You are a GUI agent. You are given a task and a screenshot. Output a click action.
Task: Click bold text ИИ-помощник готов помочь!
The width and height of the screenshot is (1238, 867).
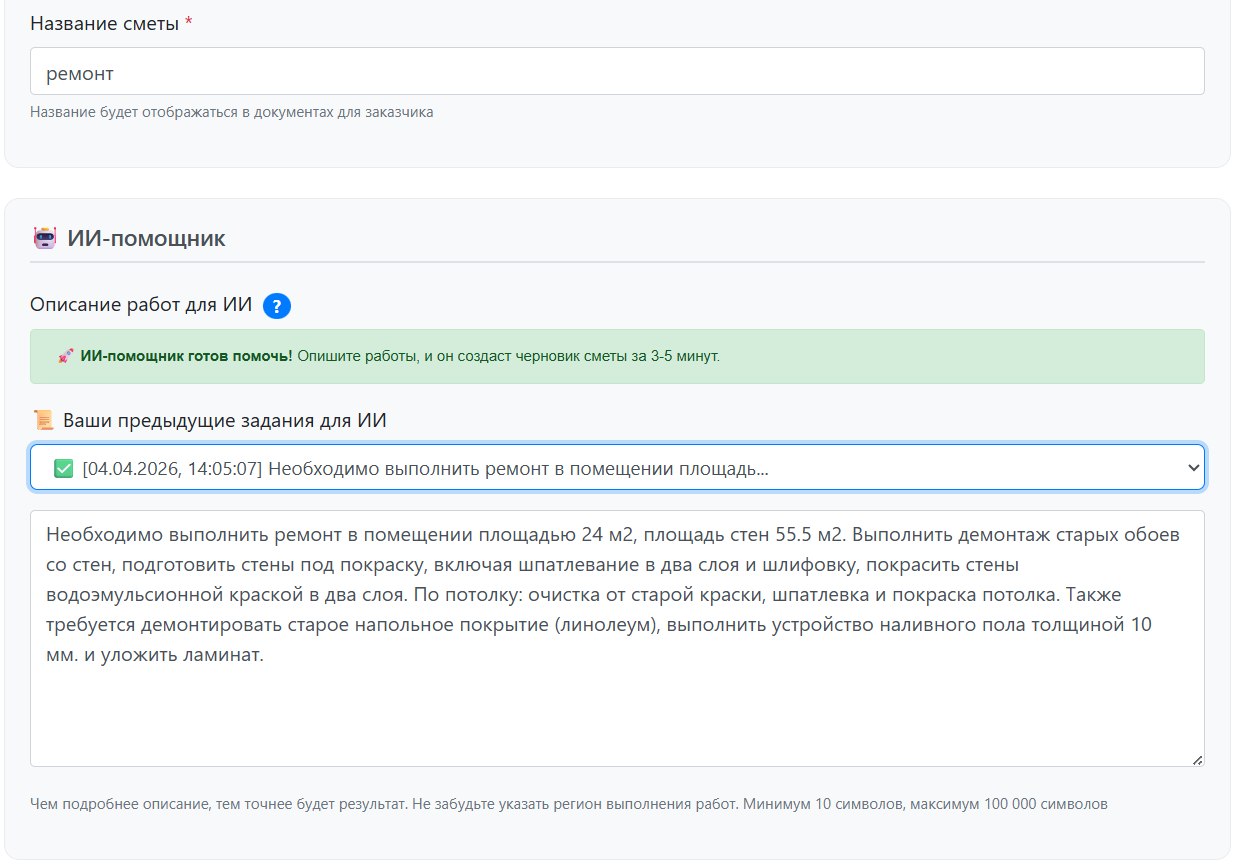(186, 357)
